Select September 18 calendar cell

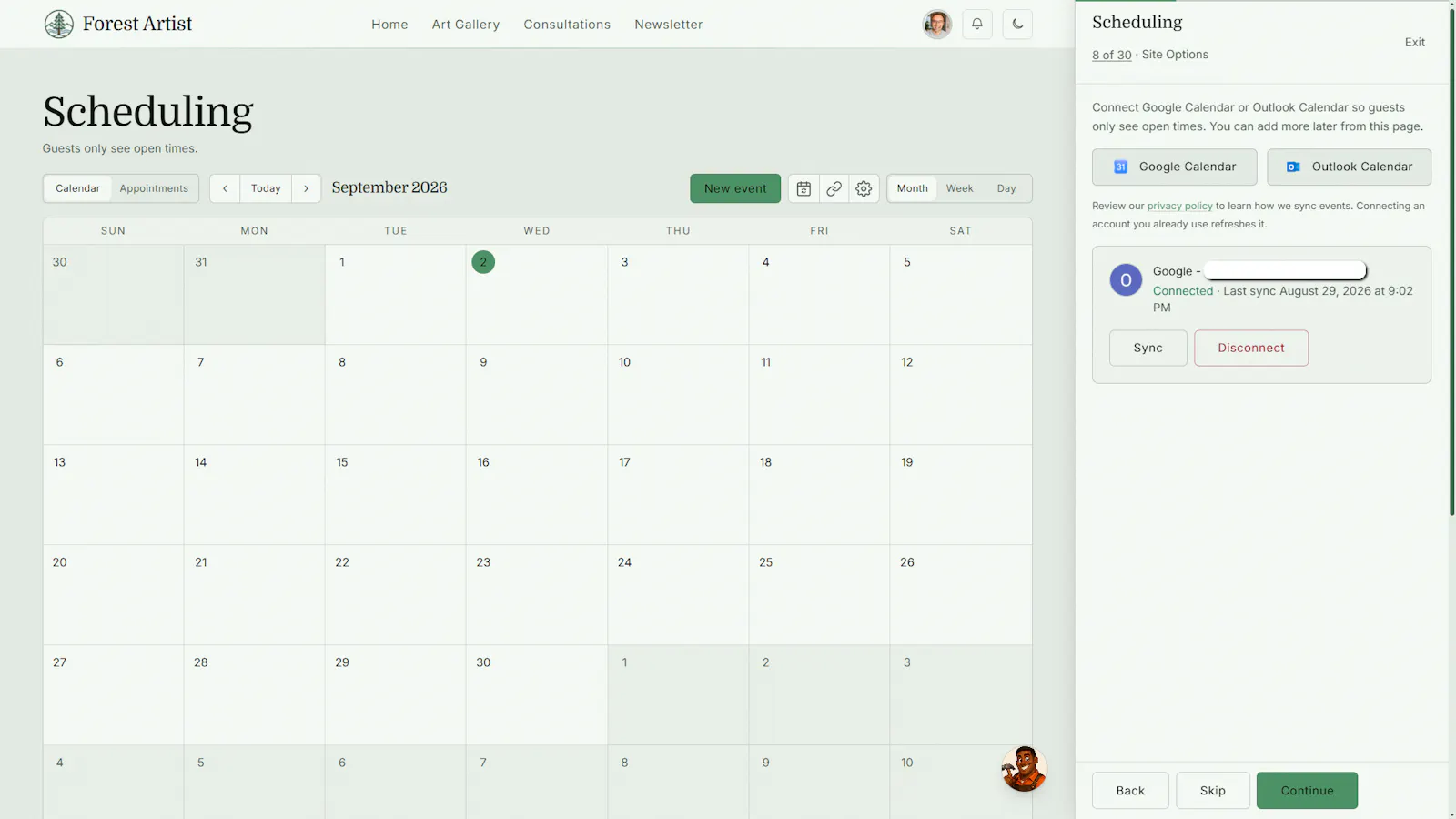point(819,495)
